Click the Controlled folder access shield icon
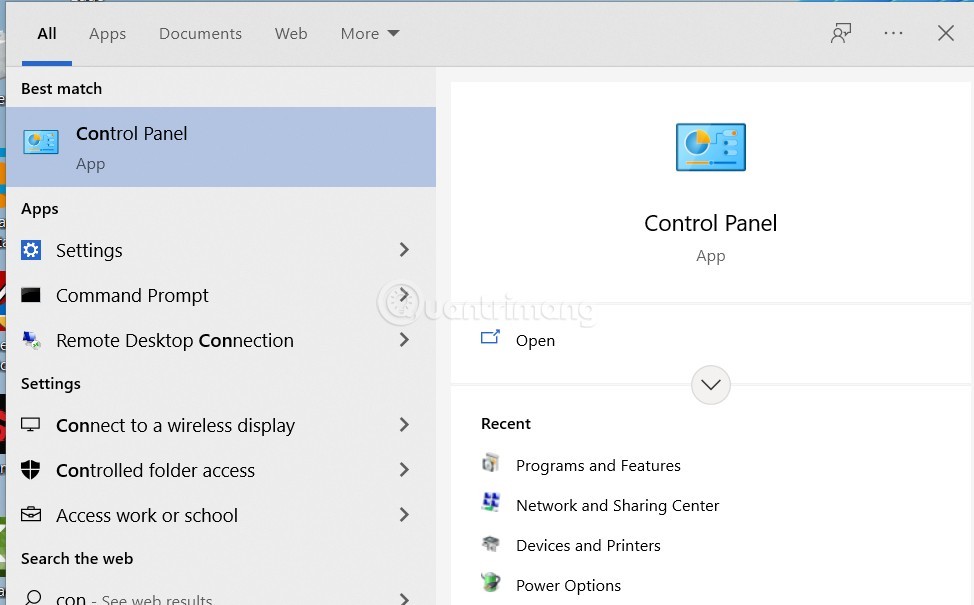The width and height of the screenshot is (974, 605). point(30,470)
